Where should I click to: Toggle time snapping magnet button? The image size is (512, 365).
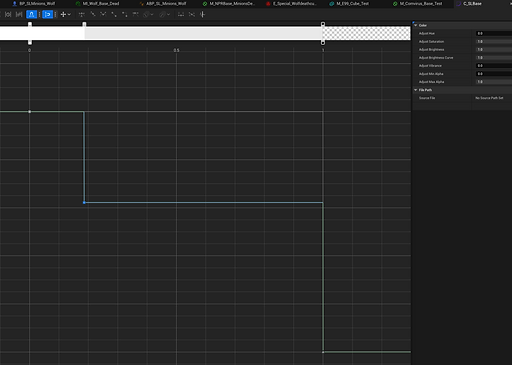[31, 14]
